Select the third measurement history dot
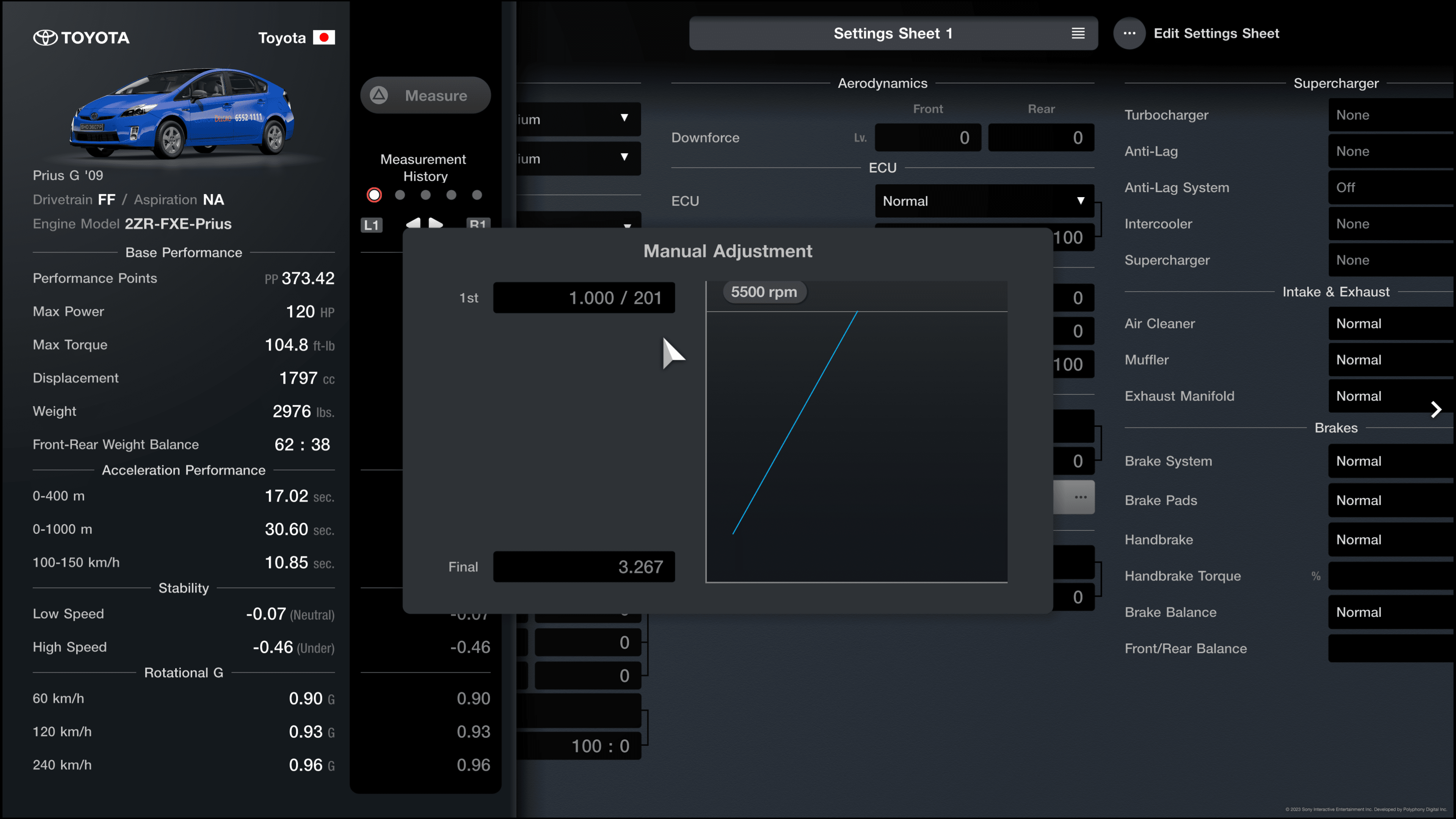Screen dimensions: 1456x819 tap(425, 195)
